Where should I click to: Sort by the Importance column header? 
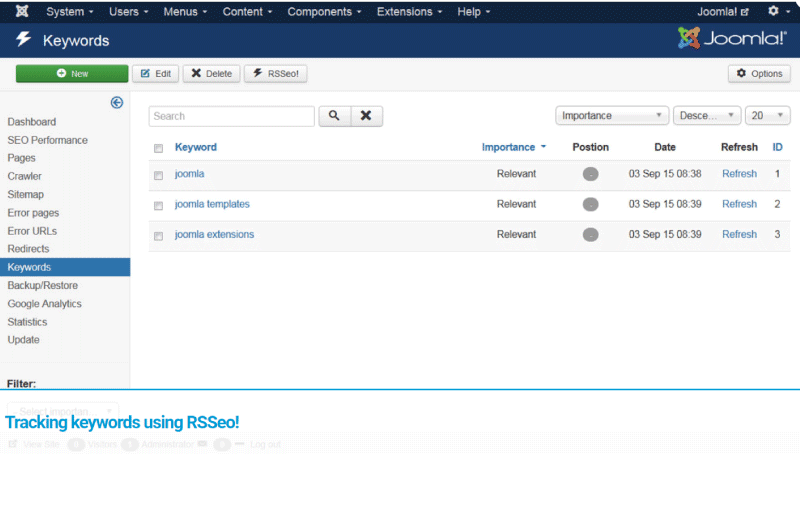(513, 147)
